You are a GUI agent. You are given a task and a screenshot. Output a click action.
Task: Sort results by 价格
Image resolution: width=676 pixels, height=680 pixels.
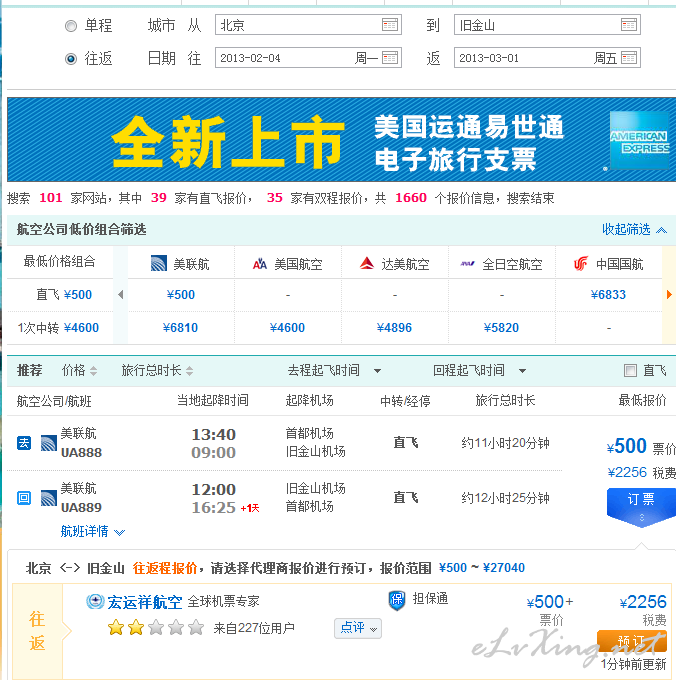79,370
